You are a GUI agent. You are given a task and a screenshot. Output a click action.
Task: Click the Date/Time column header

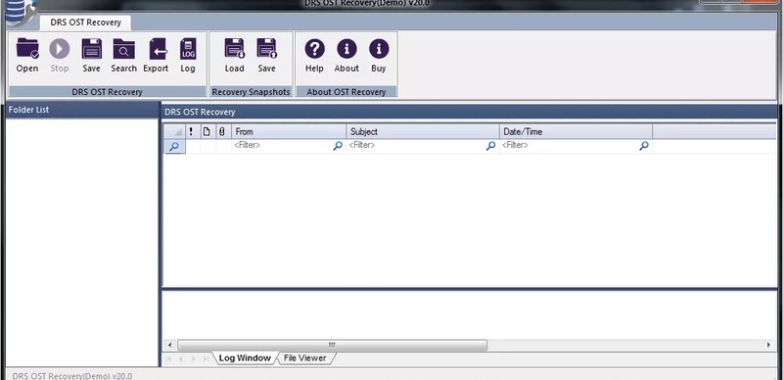(x=576, y=132)
